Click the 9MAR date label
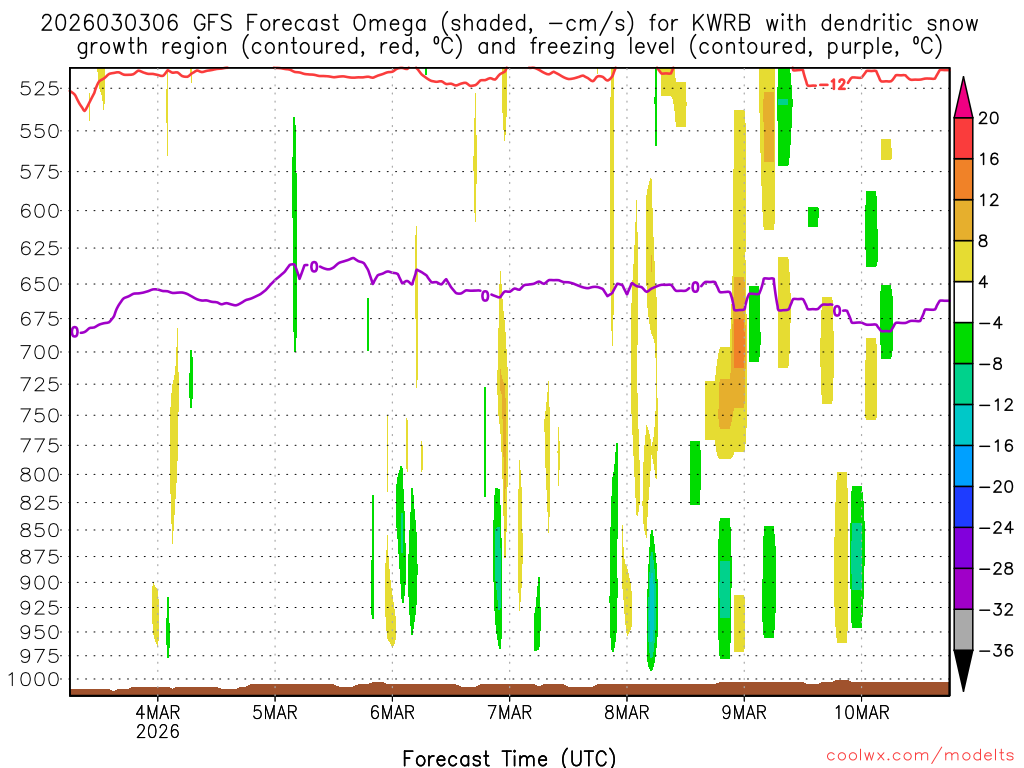Viewport: 1024px width, 768px height. click(744, 712)
